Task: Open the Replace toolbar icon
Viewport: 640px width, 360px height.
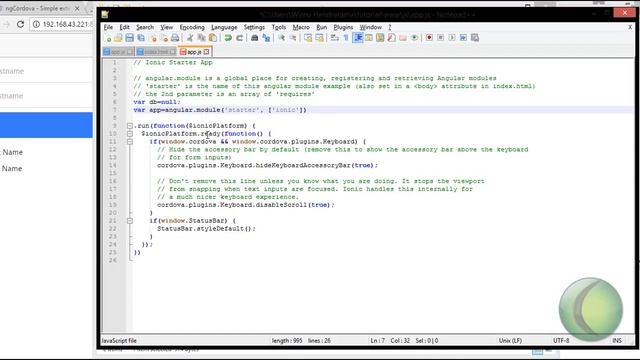Action: (x=266, y=38)
